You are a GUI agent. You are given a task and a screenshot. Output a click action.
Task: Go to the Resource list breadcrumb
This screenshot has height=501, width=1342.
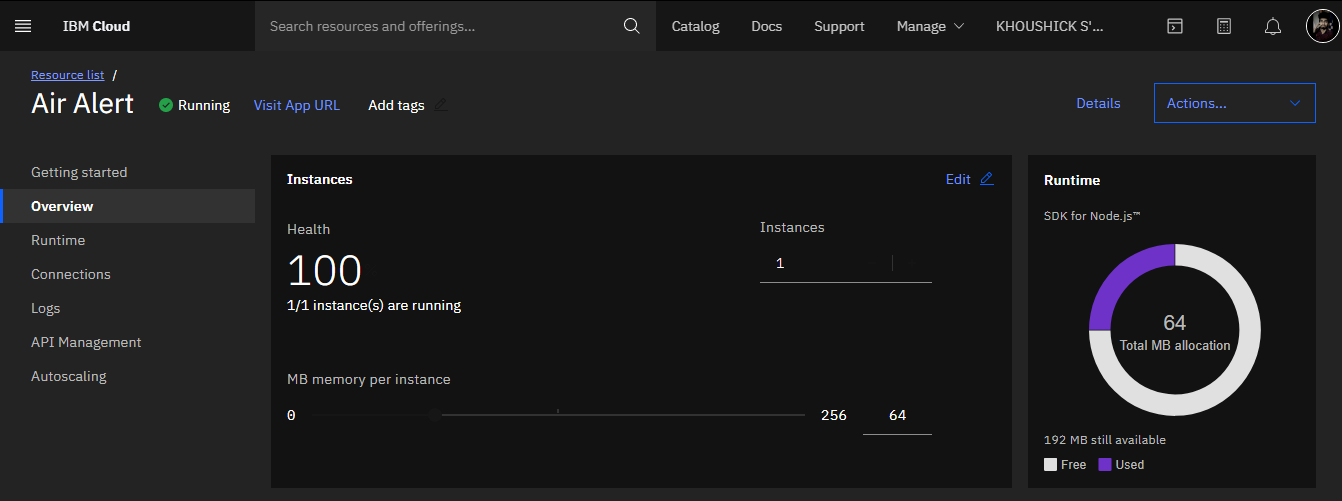pos(68,75)
